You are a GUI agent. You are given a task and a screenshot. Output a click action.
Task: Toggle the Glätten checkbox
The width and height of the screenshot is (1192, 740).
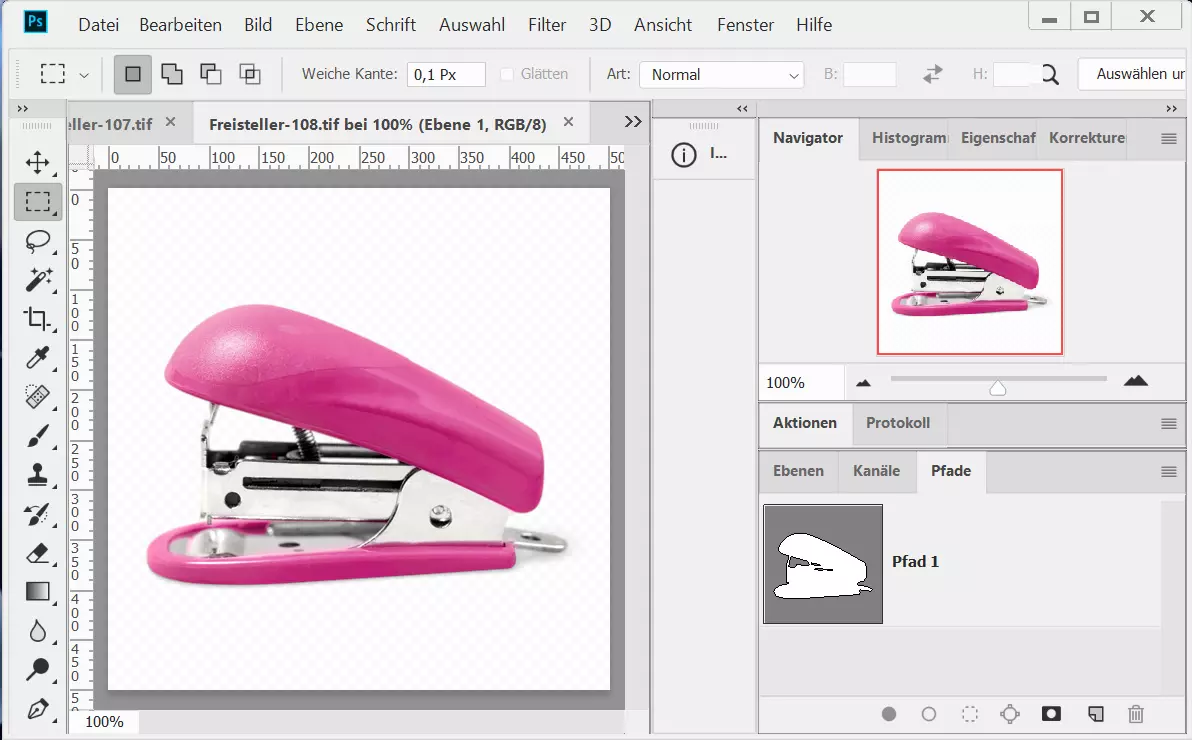[507, 74]
